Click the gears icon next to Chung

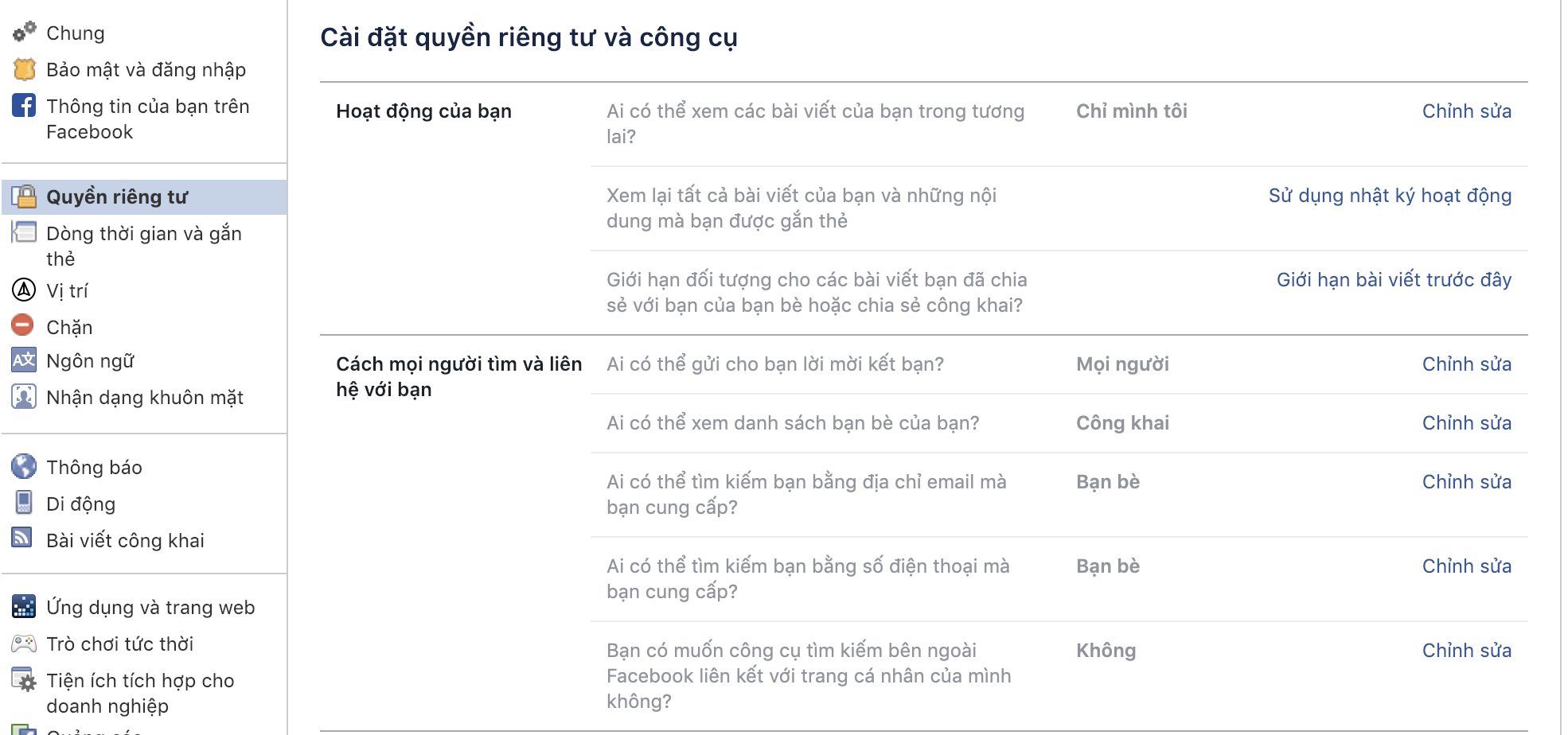tap(24, 32)
